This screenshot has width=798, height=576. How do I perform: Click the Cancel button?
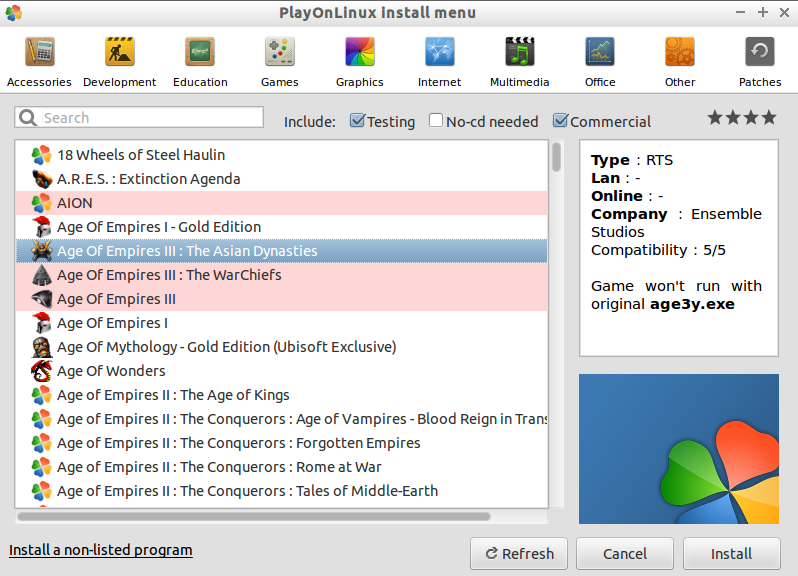[625, 554]
